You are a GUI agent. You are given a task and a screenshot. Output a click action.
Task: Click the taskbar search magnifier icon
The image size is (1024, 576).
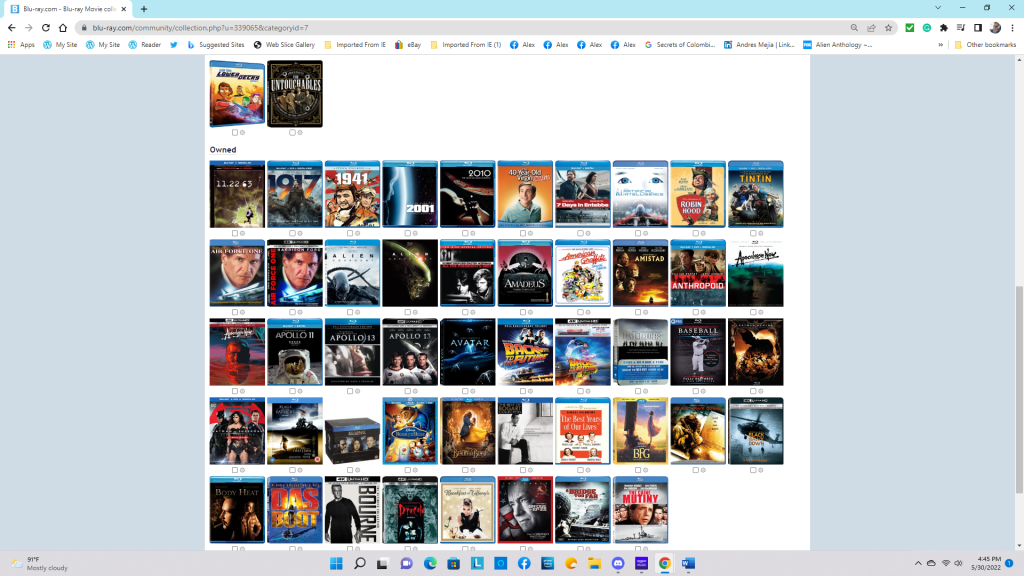click(359, 563)
